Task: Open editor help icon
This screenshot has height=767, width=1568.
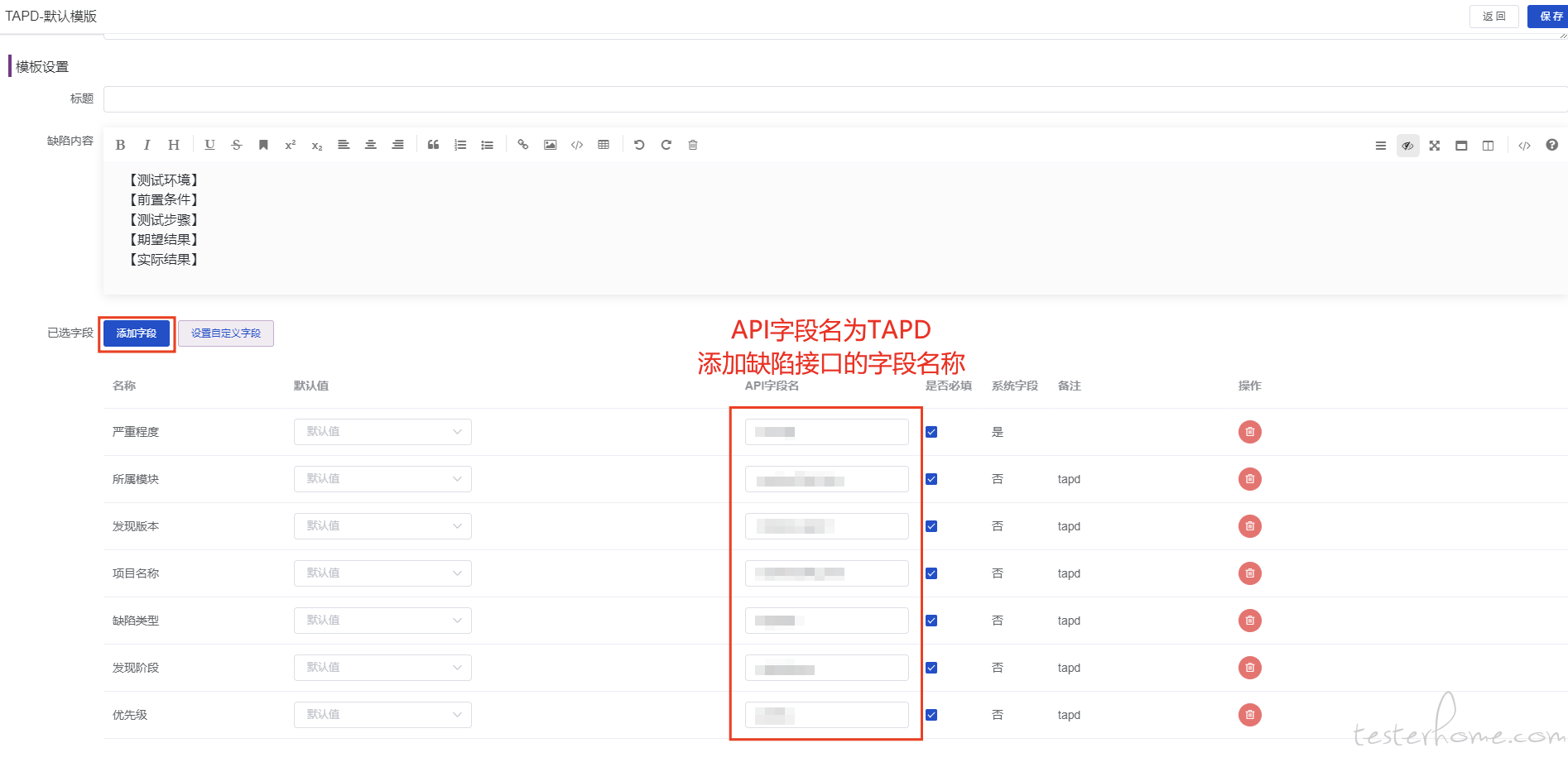Action: pos(1551,145)
